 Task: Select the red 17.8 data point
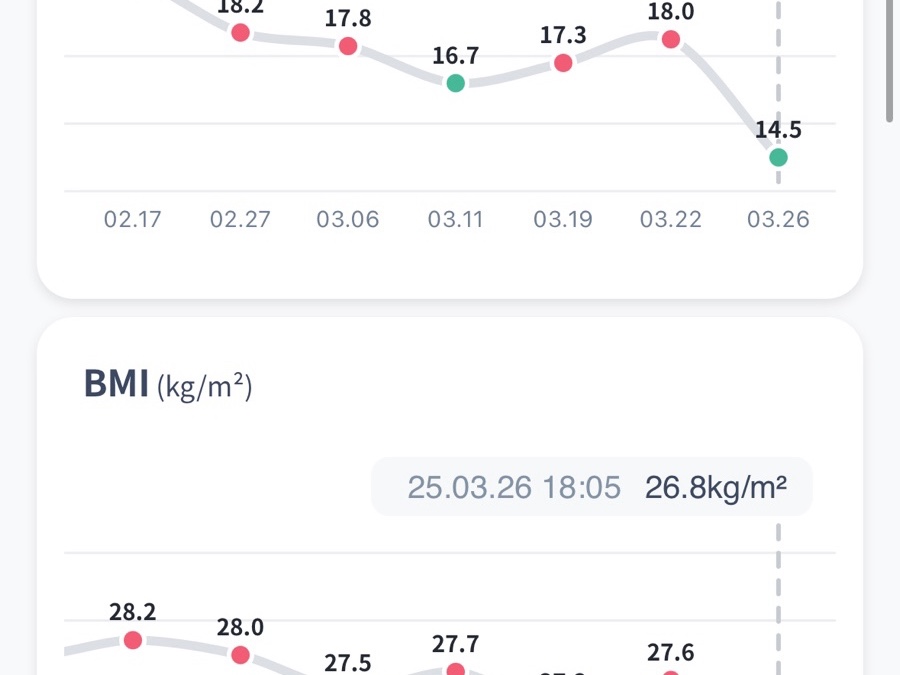(348, 46)
